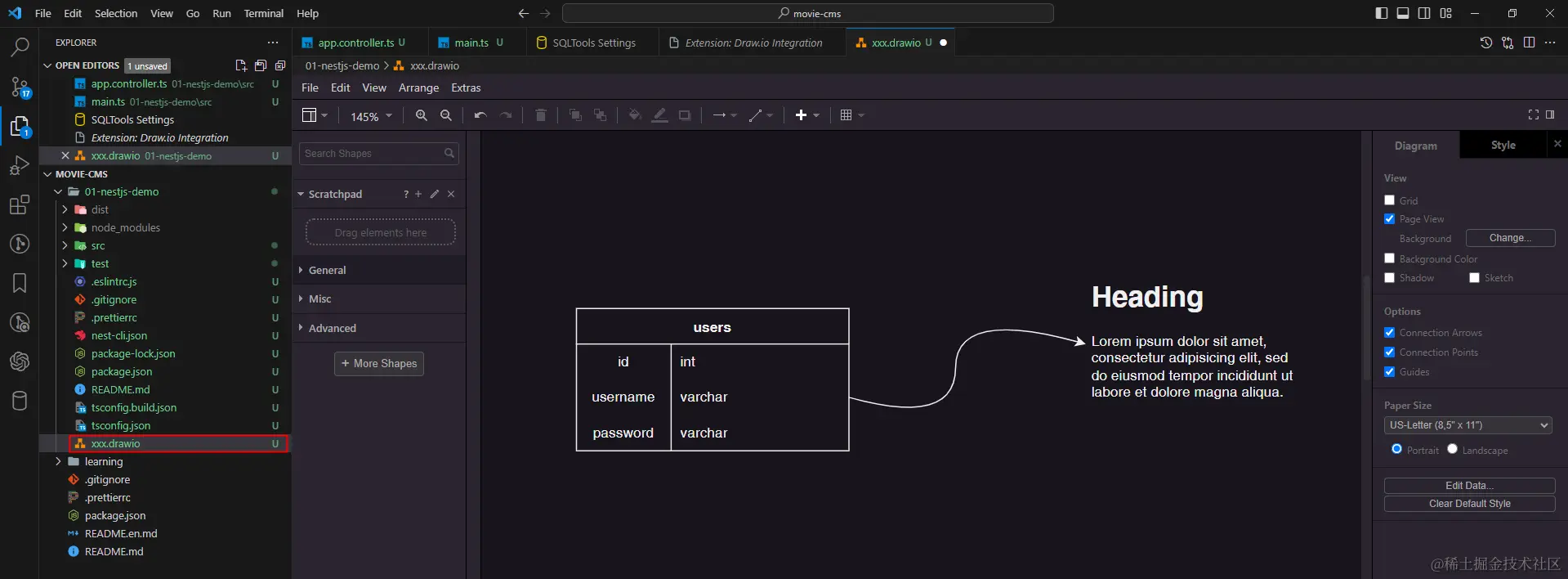Delete the selected shape with the trash icon
Image resolution: width=1568 pixels, height=579 pixels.
point(541,115)
